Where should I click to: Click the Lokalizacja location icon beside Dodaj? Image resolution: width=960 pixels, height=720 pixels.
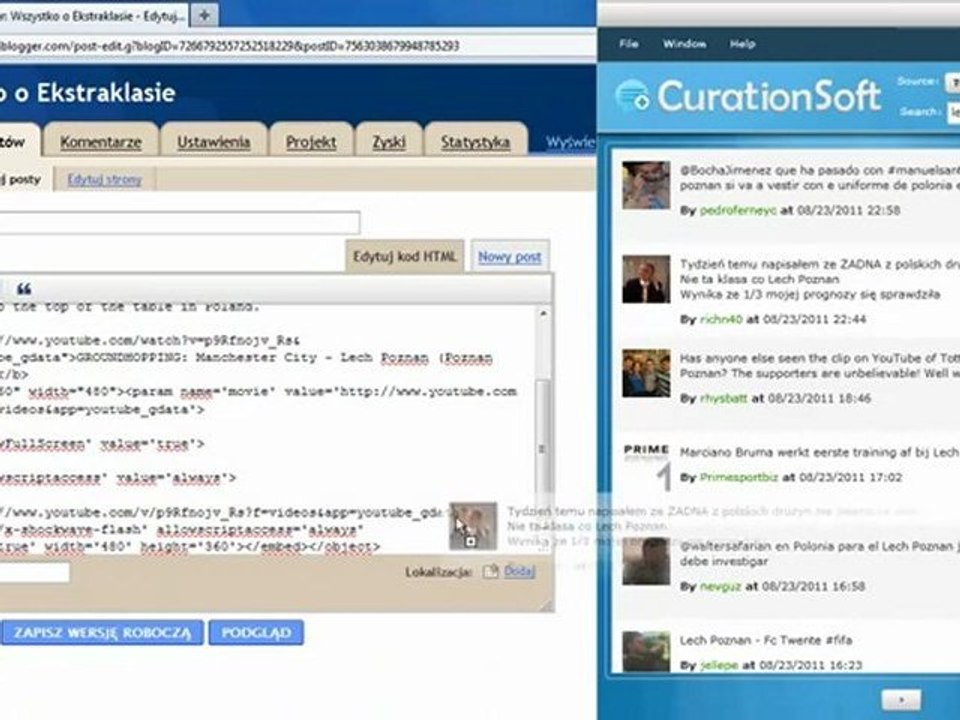pyautogui.click(x=490, y=571)
